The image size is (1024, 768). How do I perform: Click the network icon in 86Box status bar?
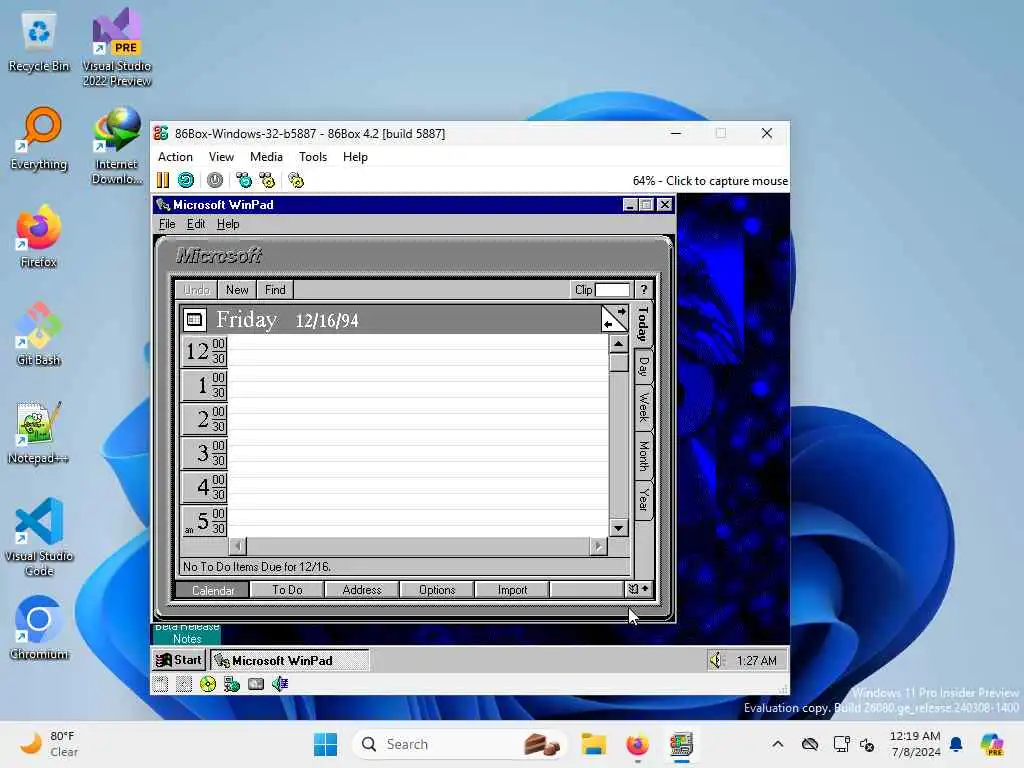[232, 684]
